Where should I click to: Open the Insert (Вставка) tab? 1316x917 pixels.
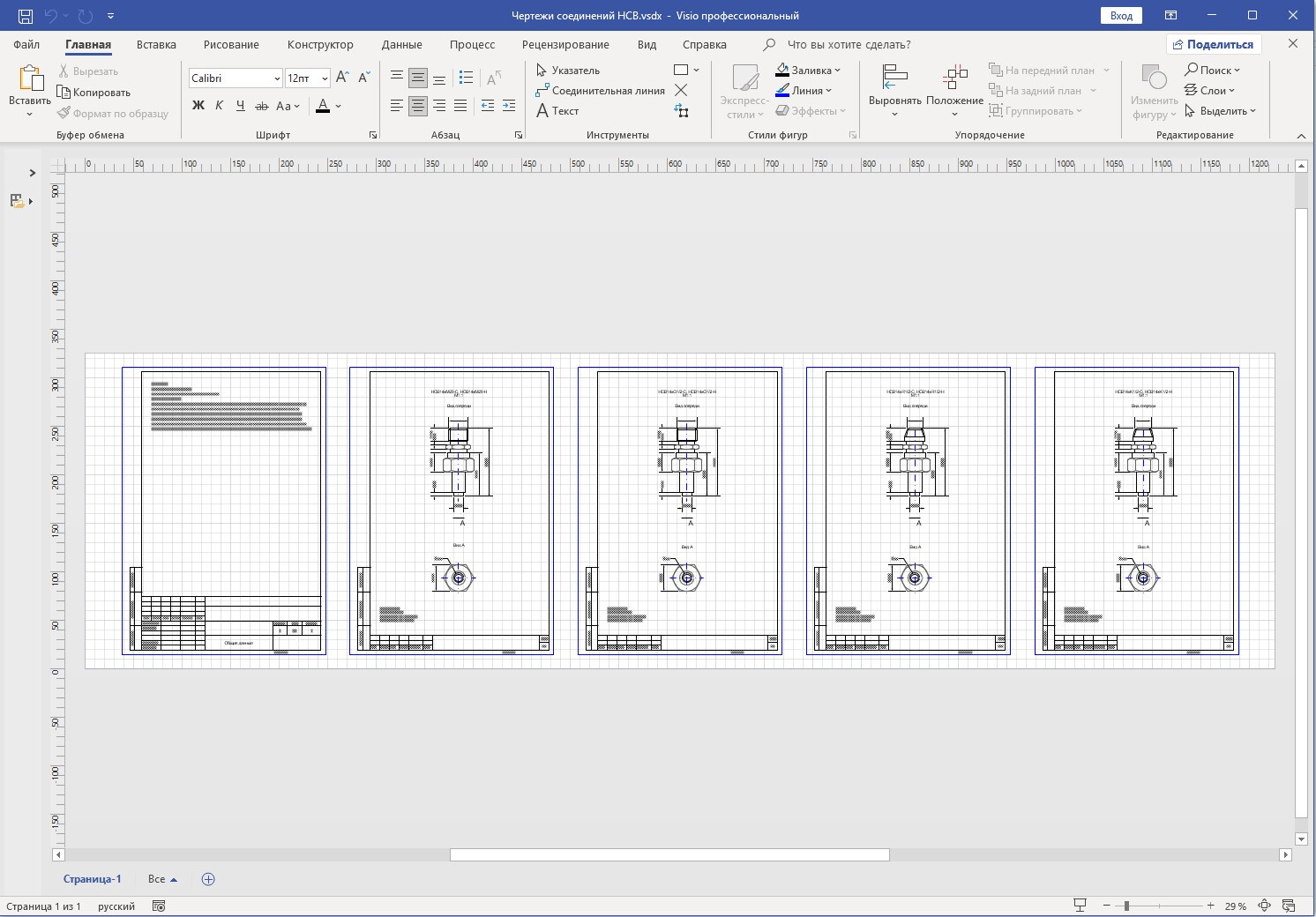156,44
